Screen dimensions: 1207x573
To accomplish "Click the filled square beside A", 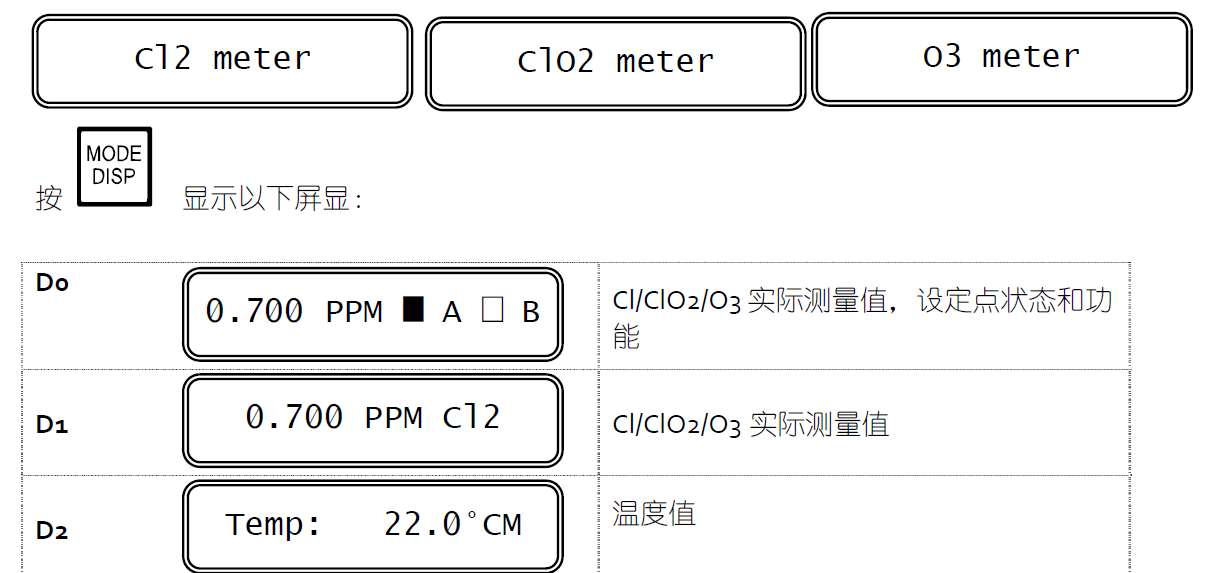I will pyautogui.click(x=413, y=311).
